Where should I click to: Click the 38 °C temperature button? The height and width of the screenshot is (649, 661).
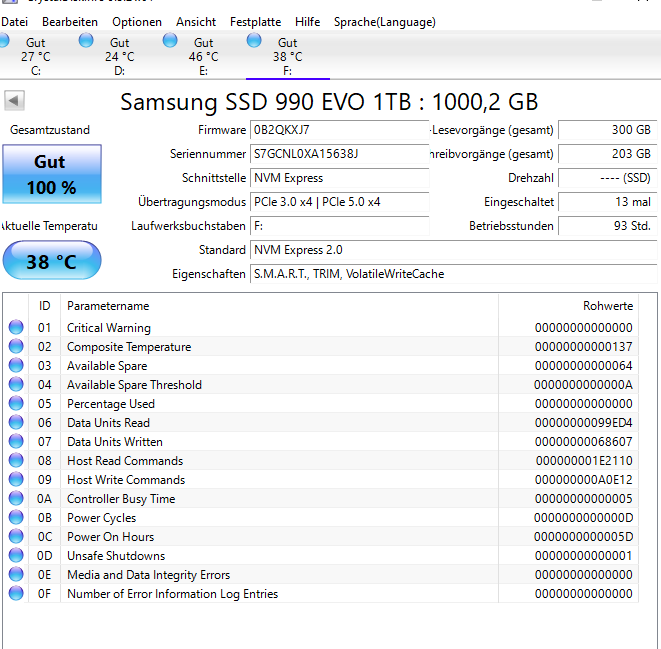coord(52,260)
